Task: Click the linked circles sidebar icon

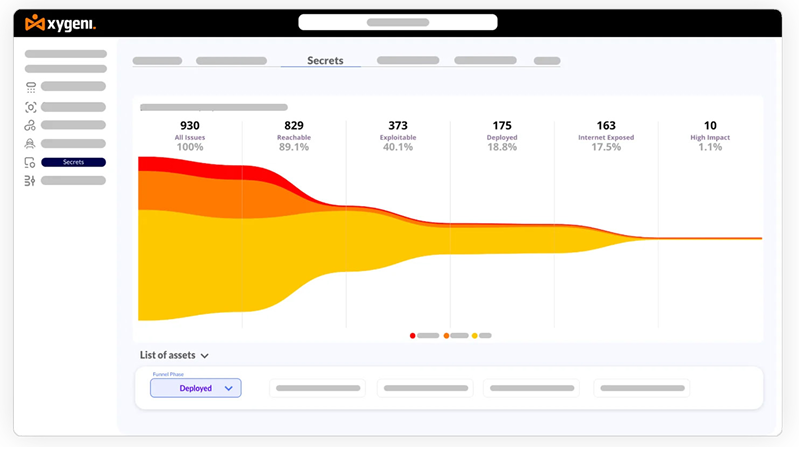Action: click(x=31, y=125)
